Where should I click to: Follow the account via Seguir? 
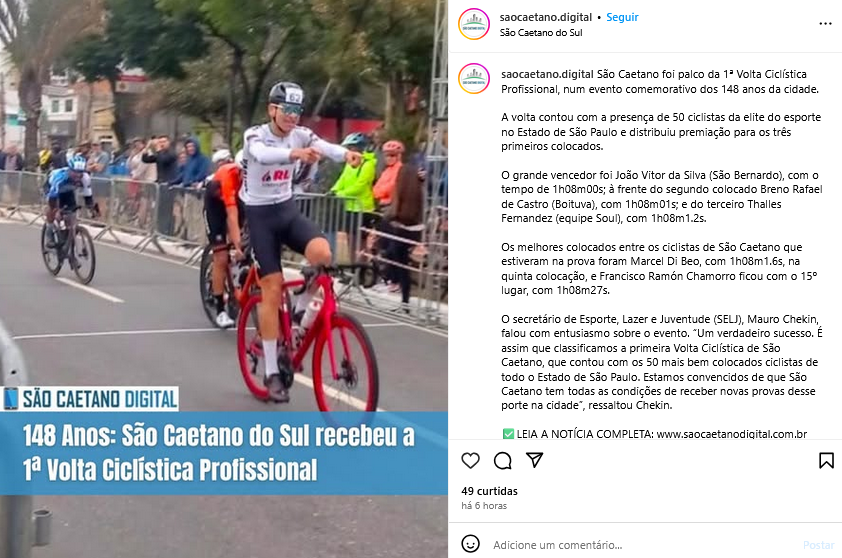click(622, 17)
